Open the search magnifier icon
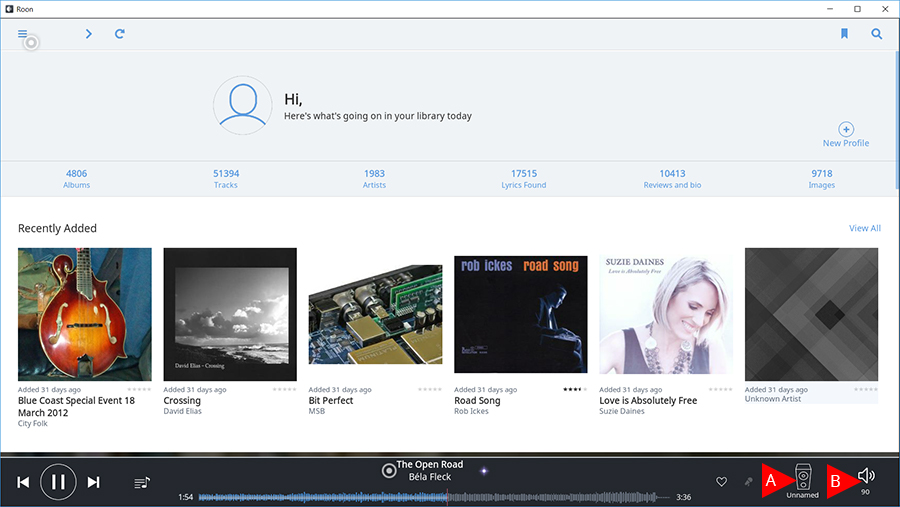Viewport: 900px width, 507px height. pyautogui.click(x=876, y=34)
